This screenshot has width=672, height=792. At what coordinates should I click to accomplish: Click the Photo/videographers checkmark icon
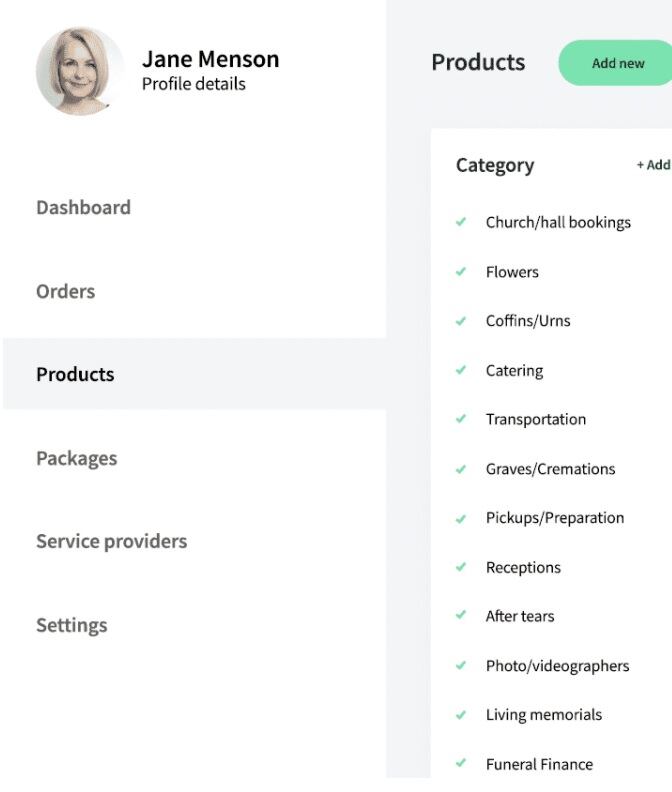click(461, 665)
